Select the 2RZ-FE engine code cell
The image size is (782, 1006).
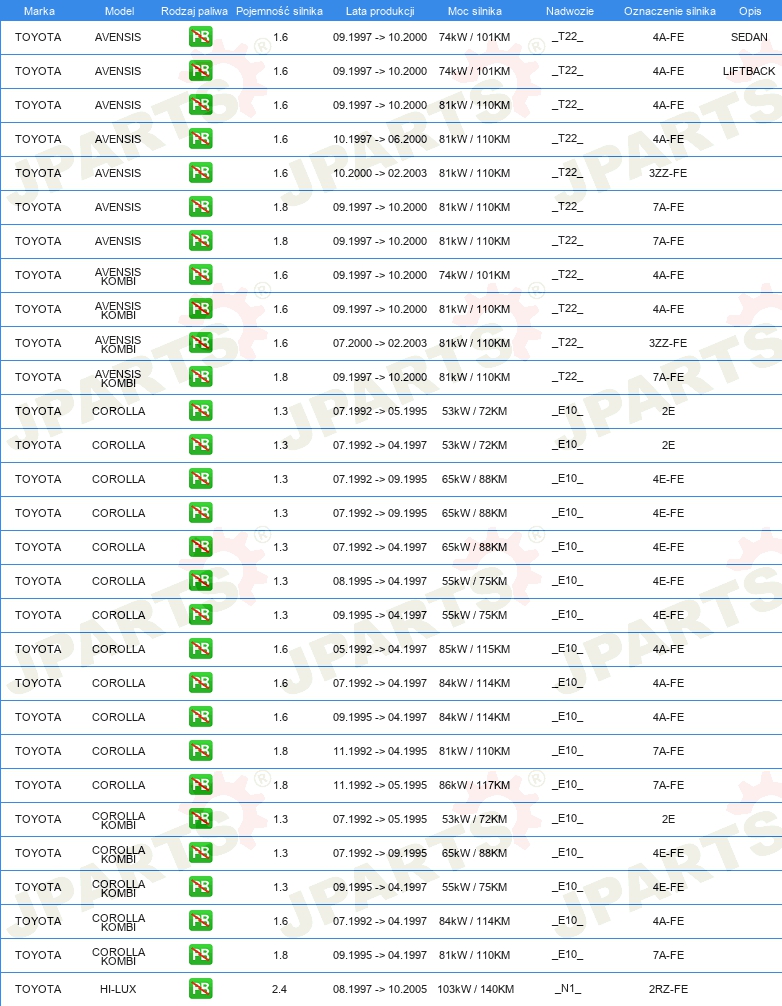coord(668,989)
